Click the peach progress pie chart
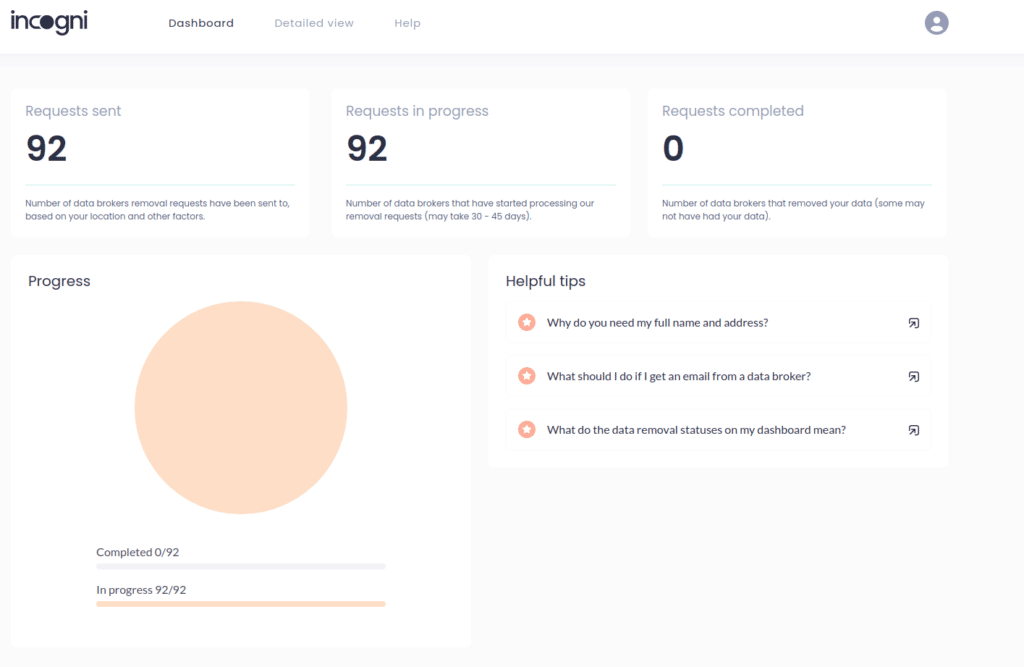The width and height of the screenshot is (1024, 667). pyautogui.click(x=241, y=408)
